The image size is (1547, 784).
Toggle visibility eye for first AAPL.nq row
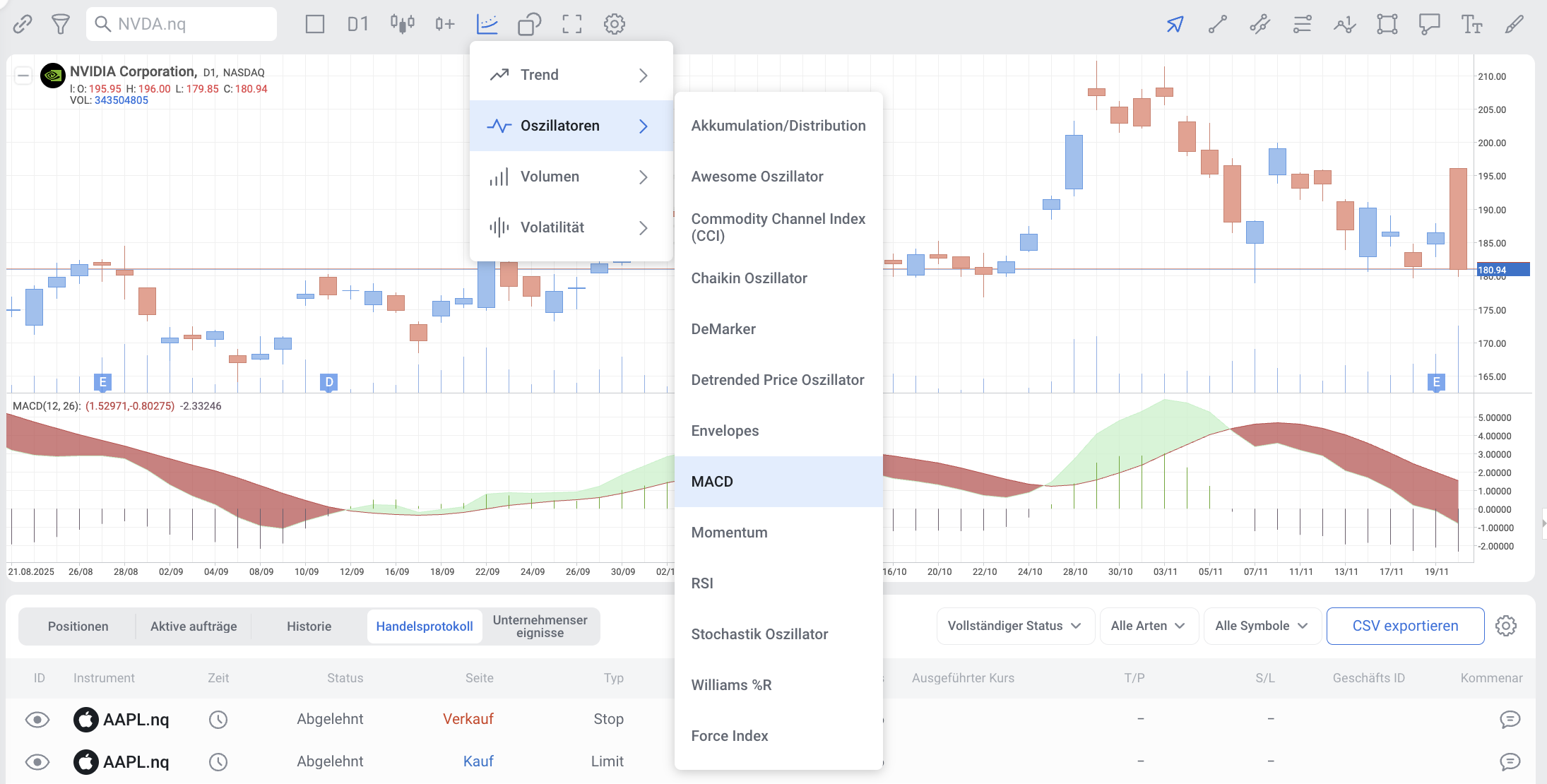click(37, 719)
